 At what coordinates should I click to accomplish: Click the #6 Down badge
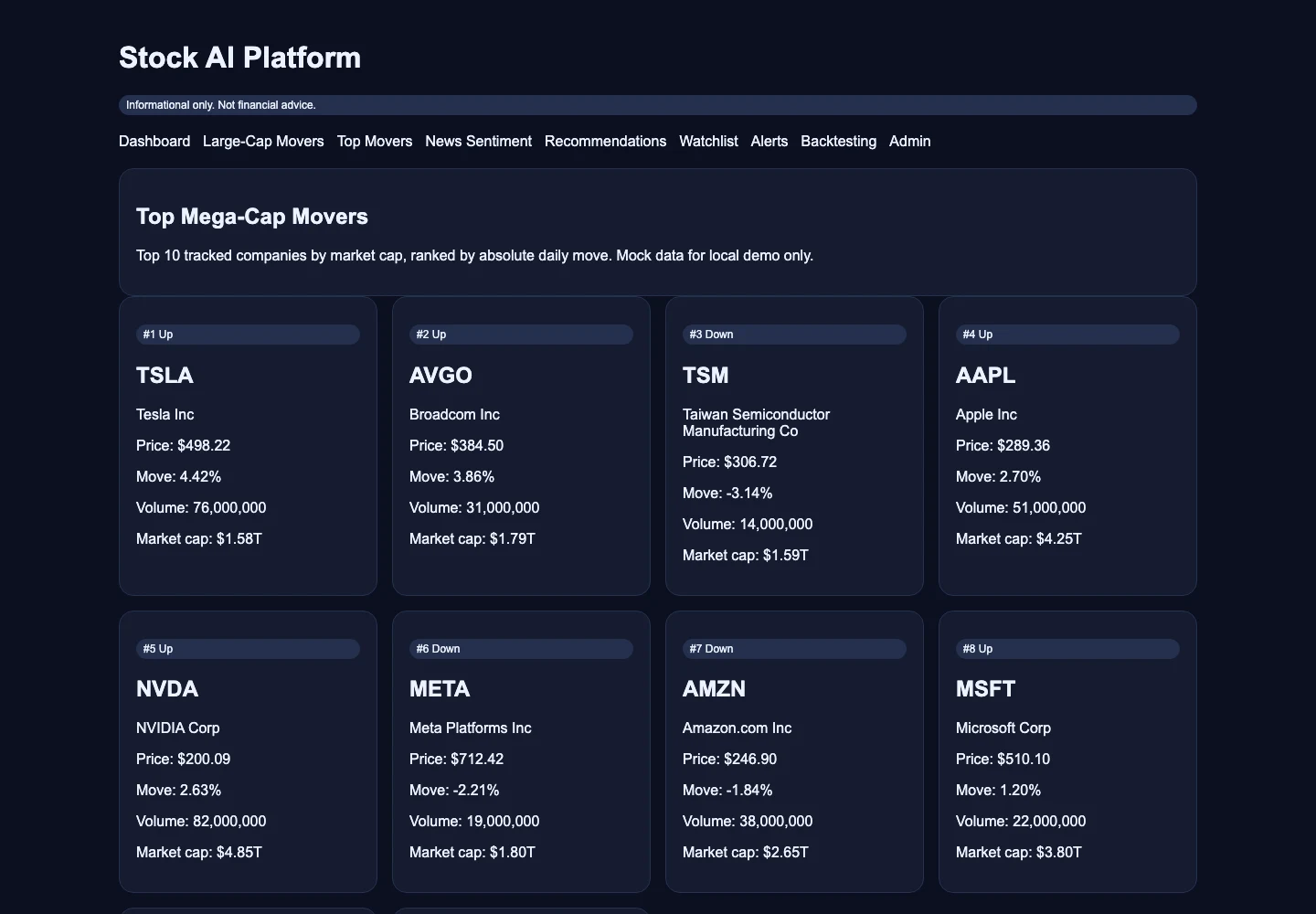pos(521,649)
